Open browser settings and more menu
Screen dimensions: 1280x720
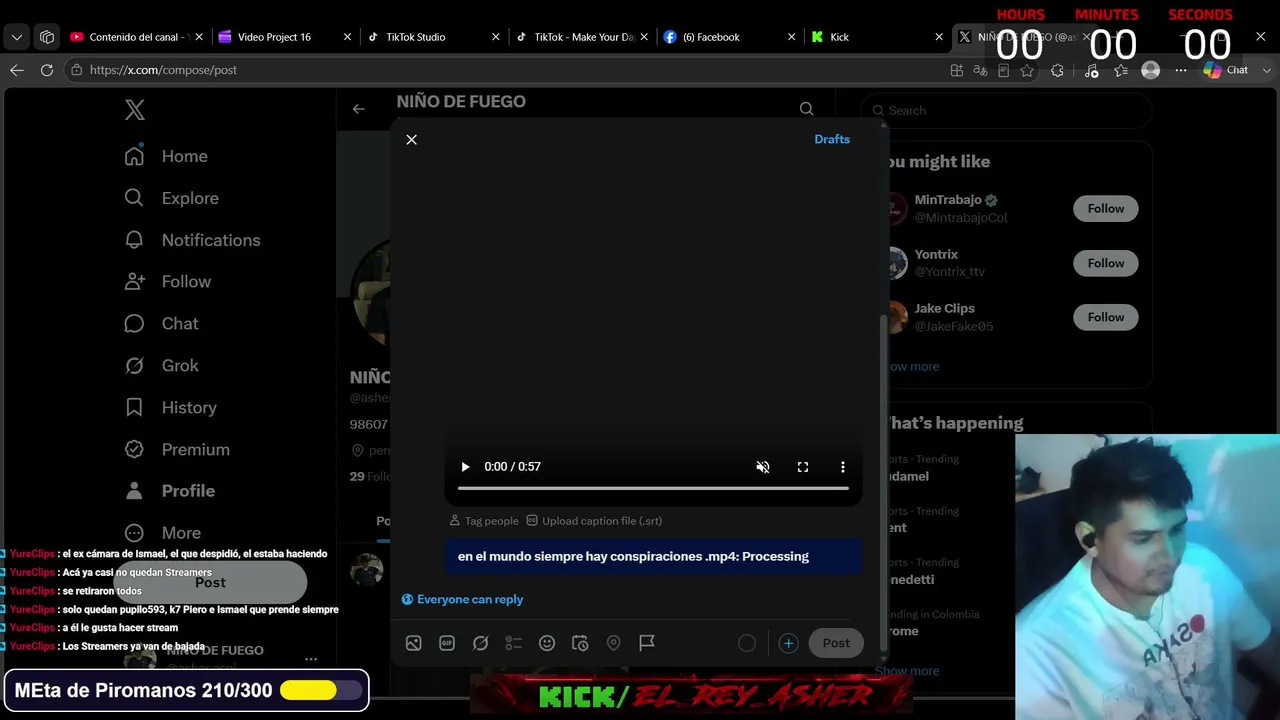click(x=1181, y=70)
